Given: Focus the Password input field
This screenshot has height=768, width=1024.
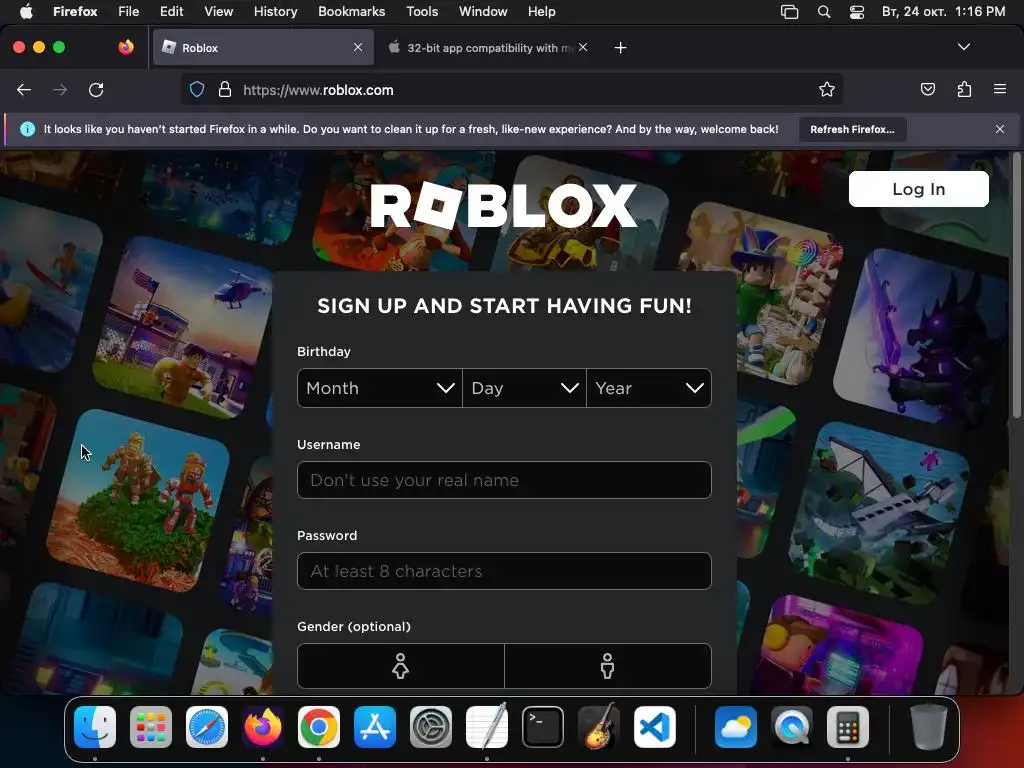Looking at the screenshot, I should [504, 571].
